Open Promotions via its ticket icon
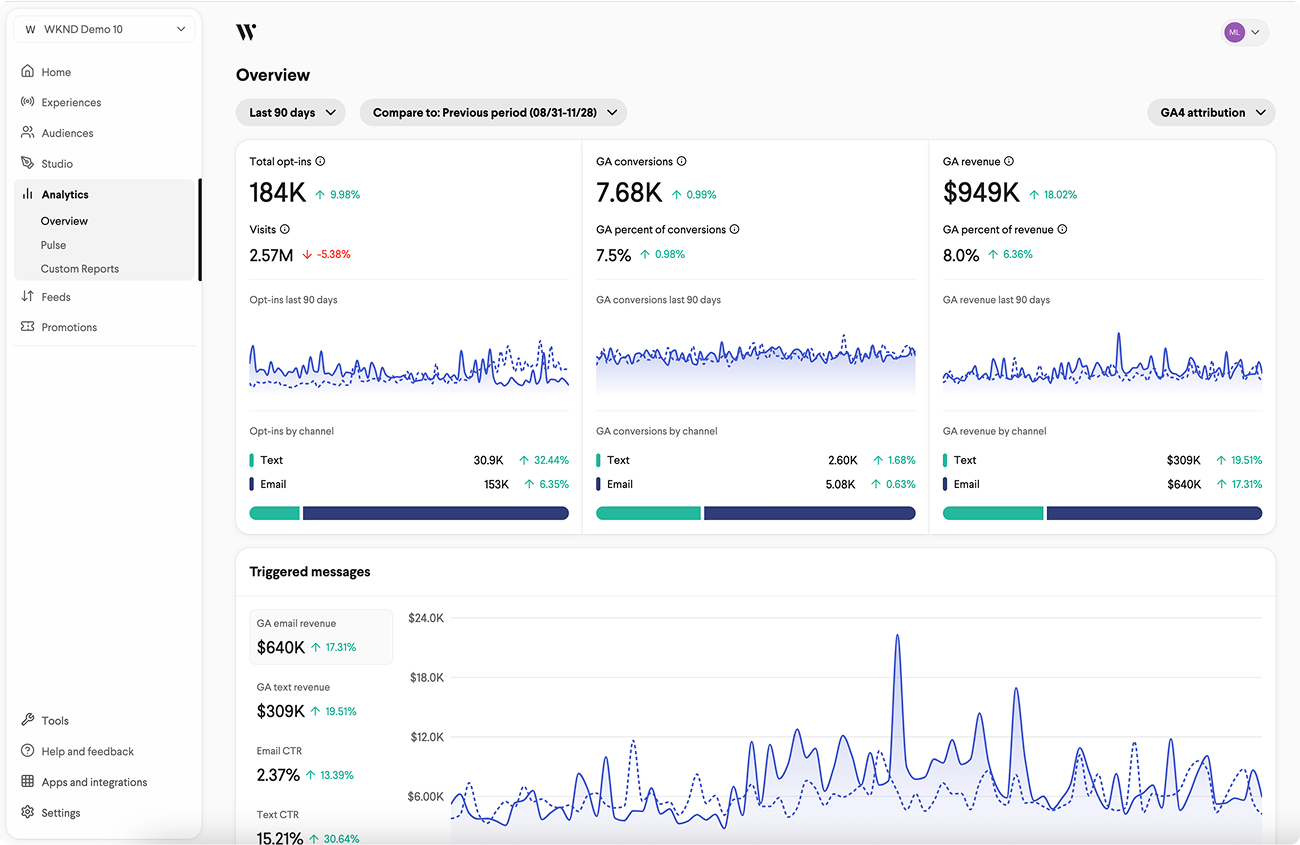 click(27, 327)
